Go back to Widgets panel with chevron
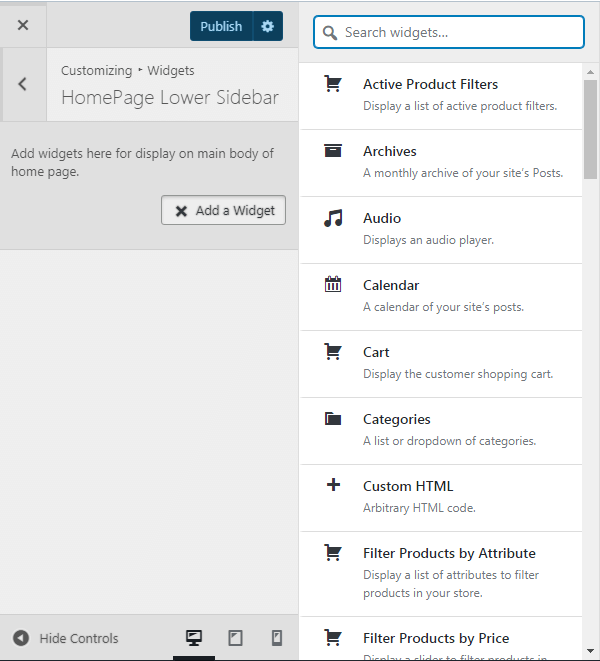 [23, 84]
